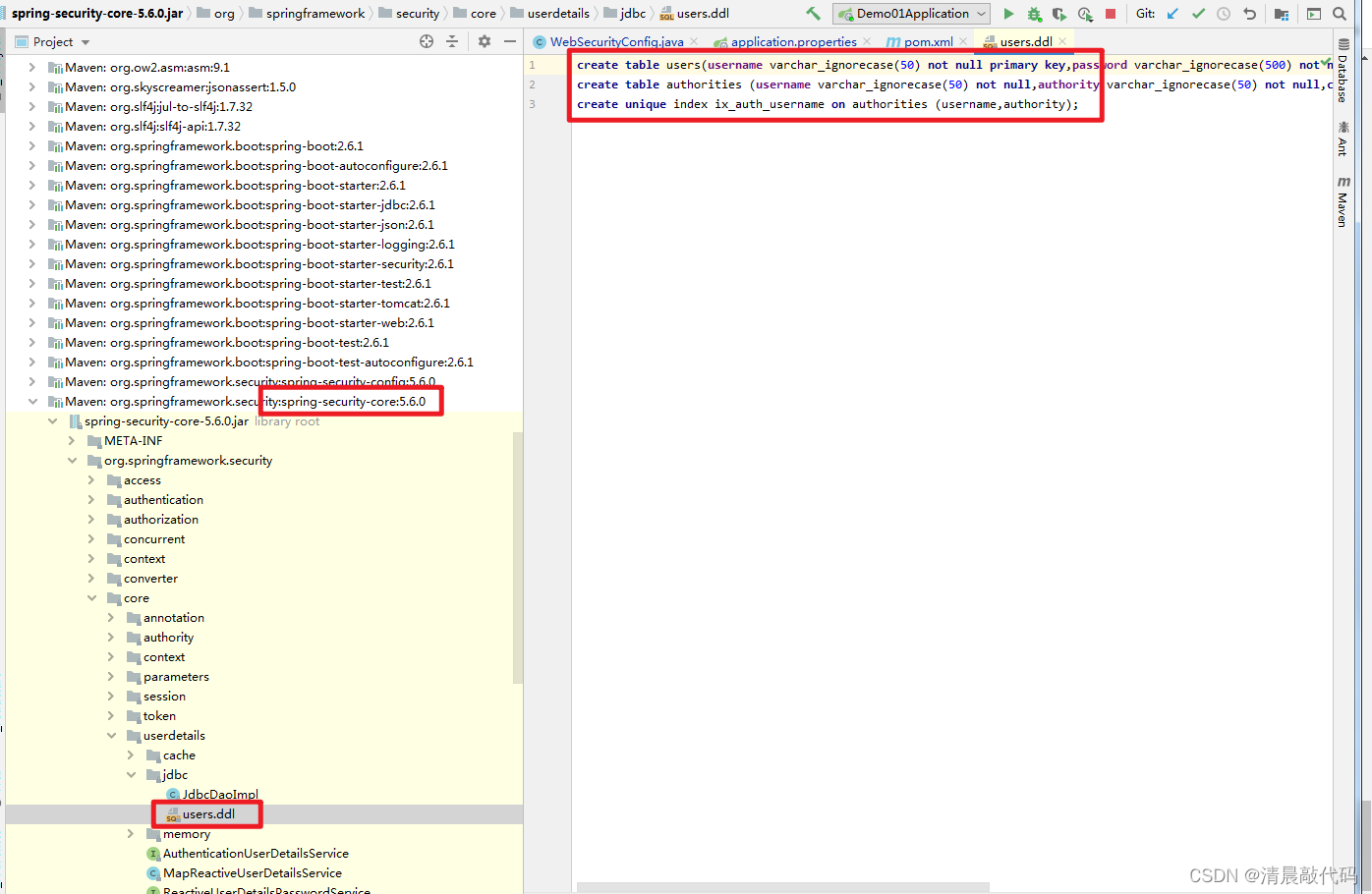
Task: Stop the application with the red square icon
Action: (x=1112, y=13)
